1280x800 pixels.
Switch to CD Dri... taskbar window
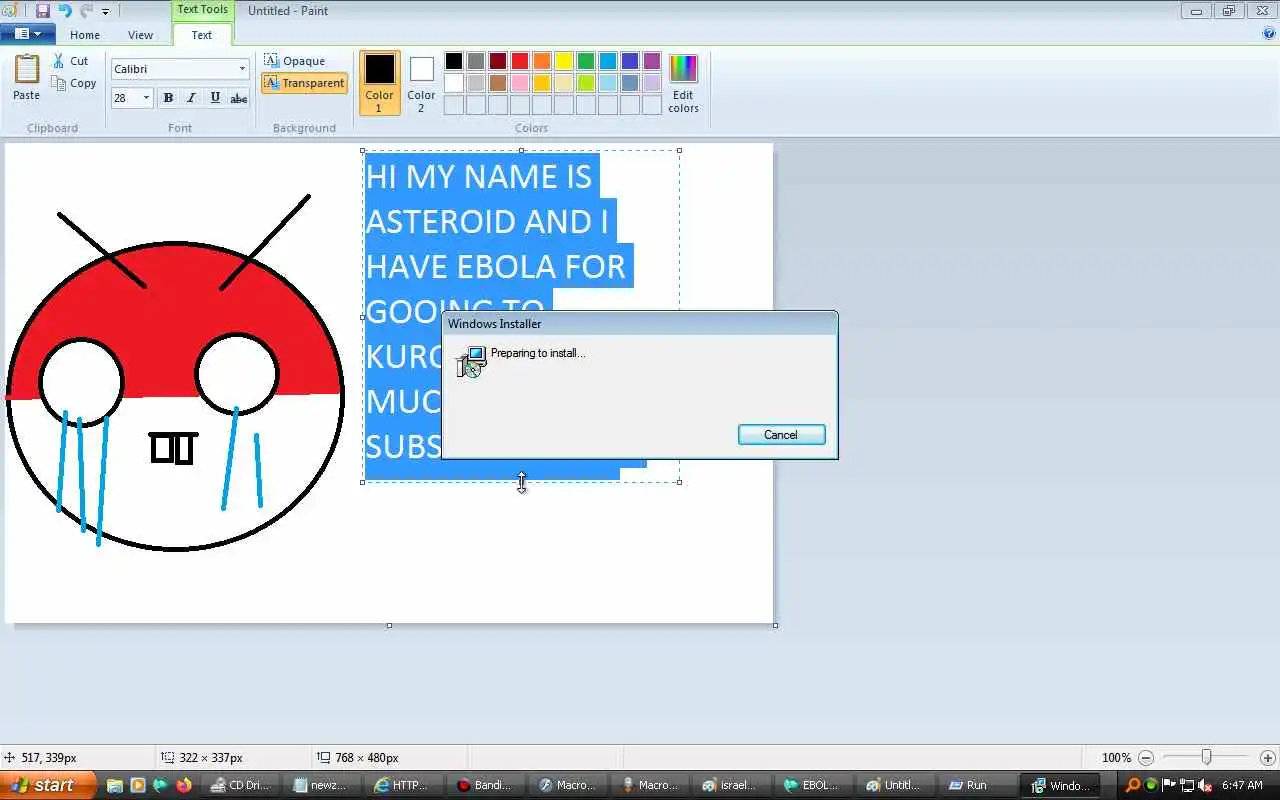pos(241,785)
